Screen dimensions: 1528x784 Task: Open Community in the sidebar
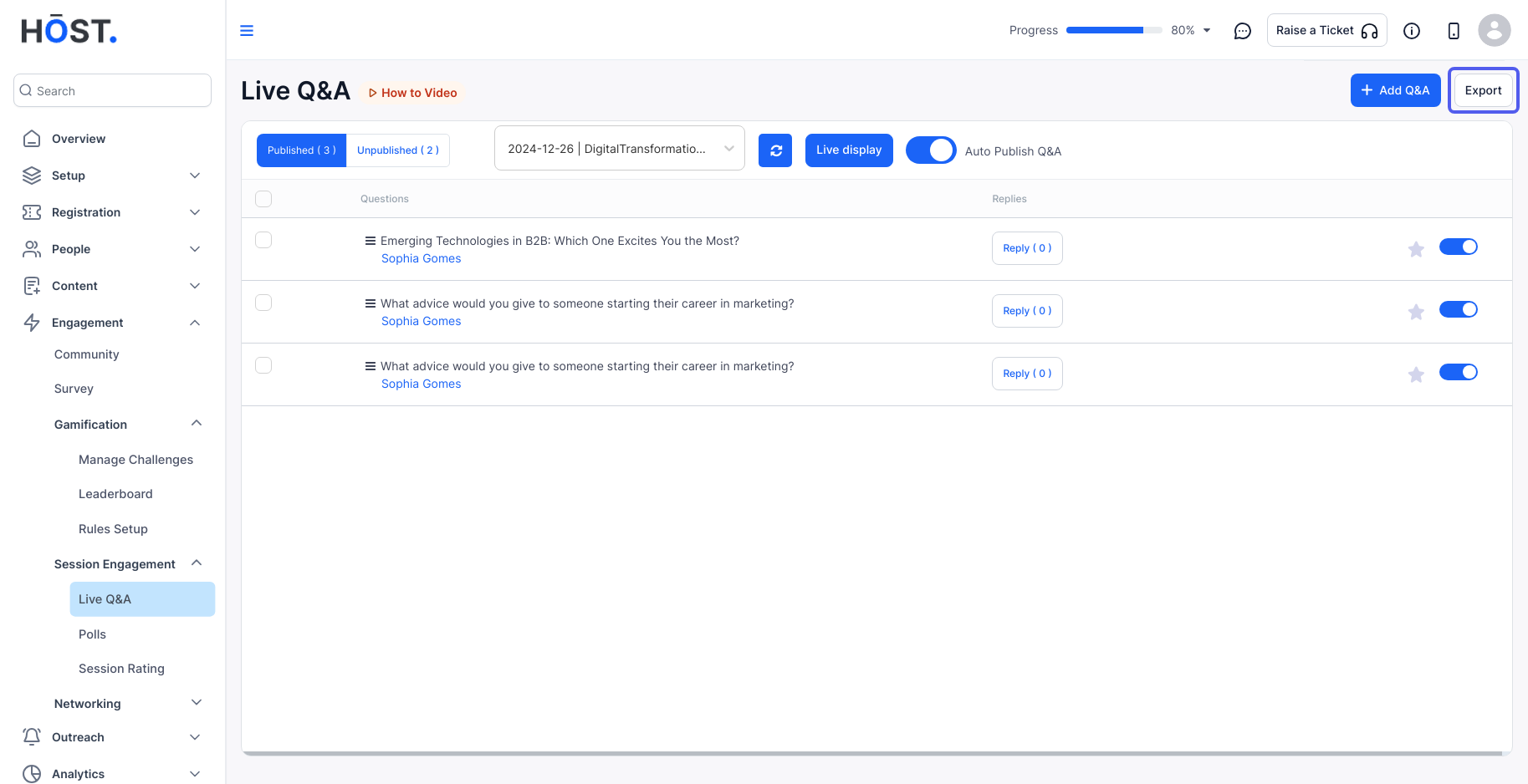click(x=87, y=354)
